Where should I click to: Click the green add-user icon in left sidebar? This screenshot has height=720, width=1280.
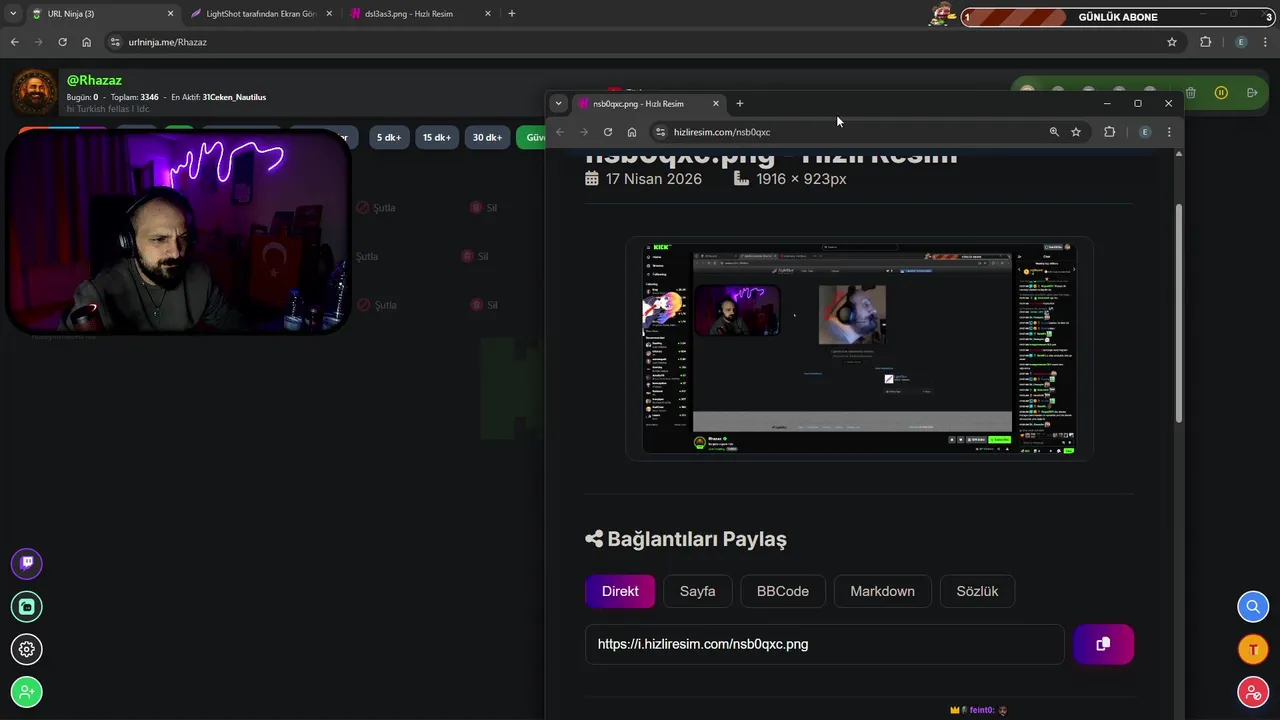[27, 692]
